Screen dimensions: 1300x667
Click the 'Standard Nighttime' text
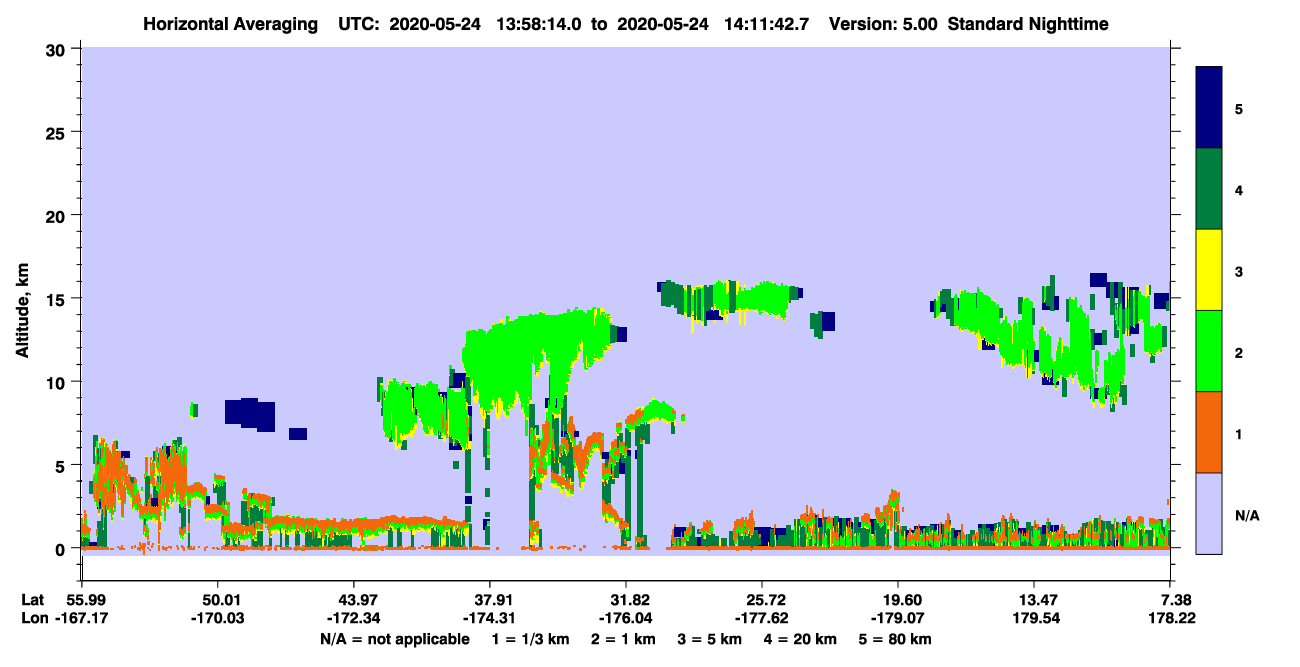pos(1028,23)
